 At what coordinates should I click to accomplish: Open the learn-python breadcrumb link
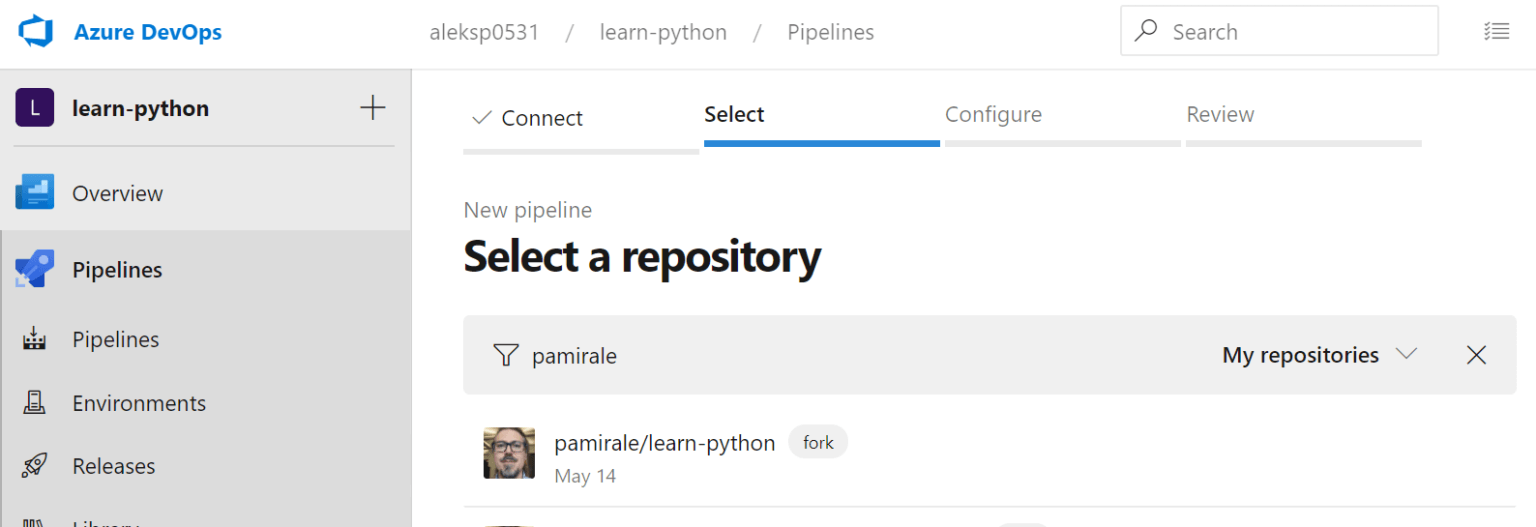tap(663, 32)
